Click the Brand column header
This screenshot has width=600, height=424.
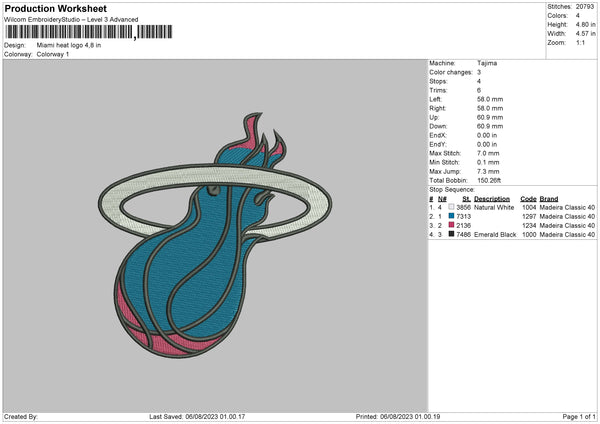551,198
